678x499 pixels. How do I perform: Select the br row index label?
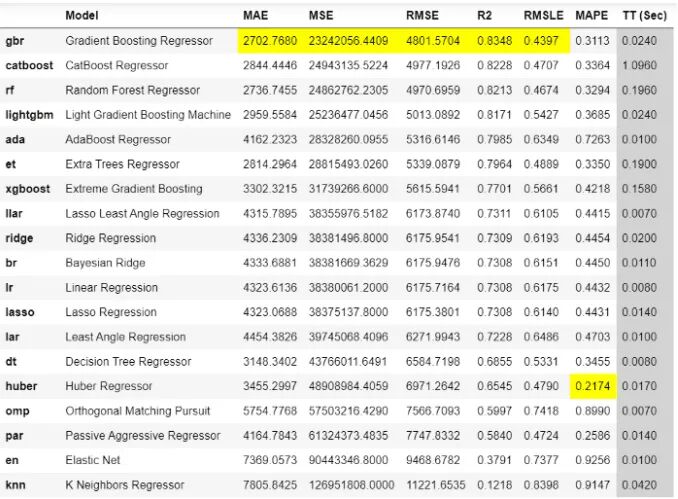coord(11,262)
